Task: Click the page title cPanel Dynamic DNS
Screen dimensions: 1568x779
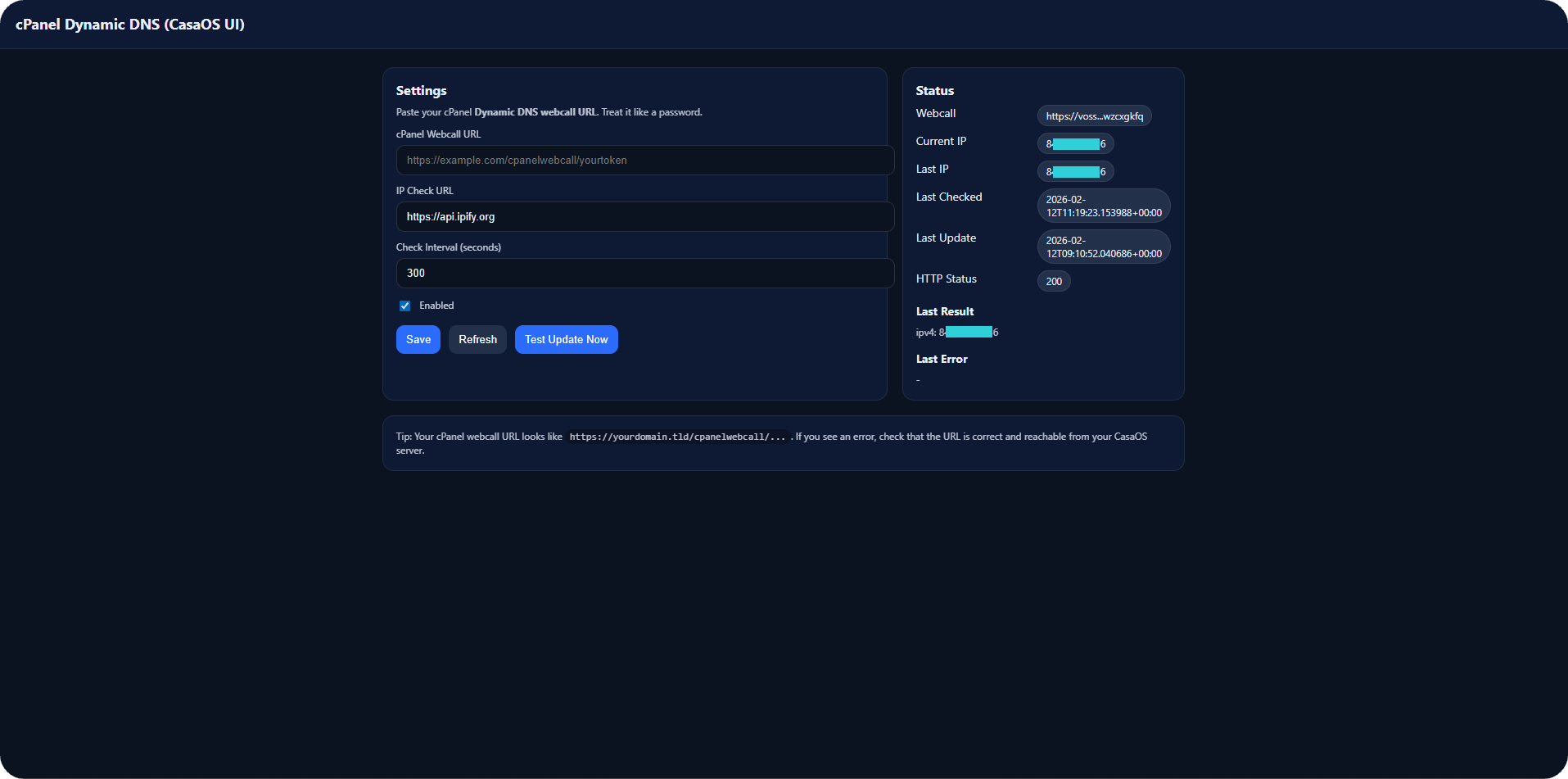Action: tap(130, 25)
